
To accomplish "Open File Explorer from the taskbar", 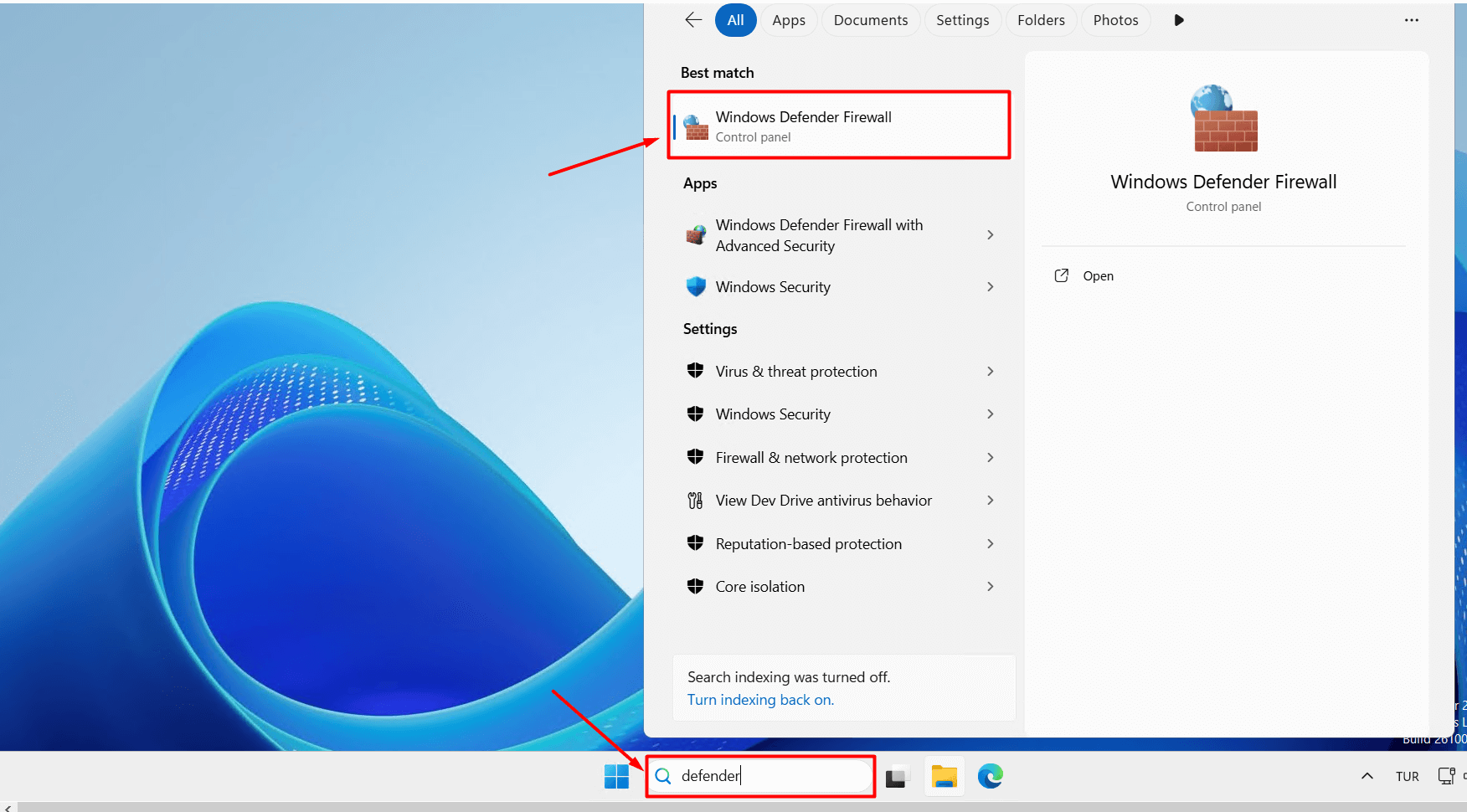I will (x=944, y=777).
